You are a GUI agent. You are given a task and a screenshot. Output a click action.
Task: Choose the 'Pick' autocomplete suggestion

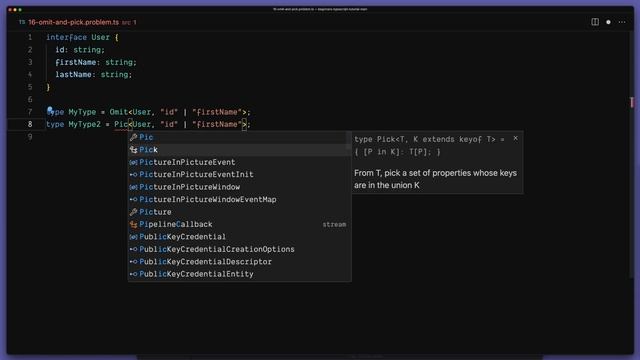(x=240, y=150)
